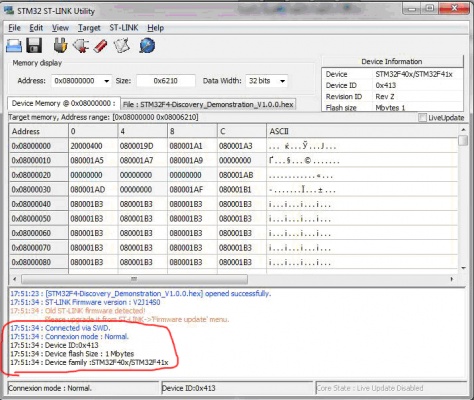Open the View menu
This screenshot has height=400, width=474.
point(60,28)
